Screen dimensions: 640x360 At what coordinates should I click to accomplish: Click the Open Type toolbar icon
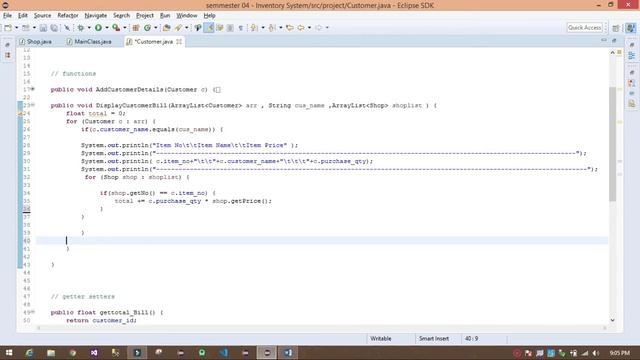(167, 28)
